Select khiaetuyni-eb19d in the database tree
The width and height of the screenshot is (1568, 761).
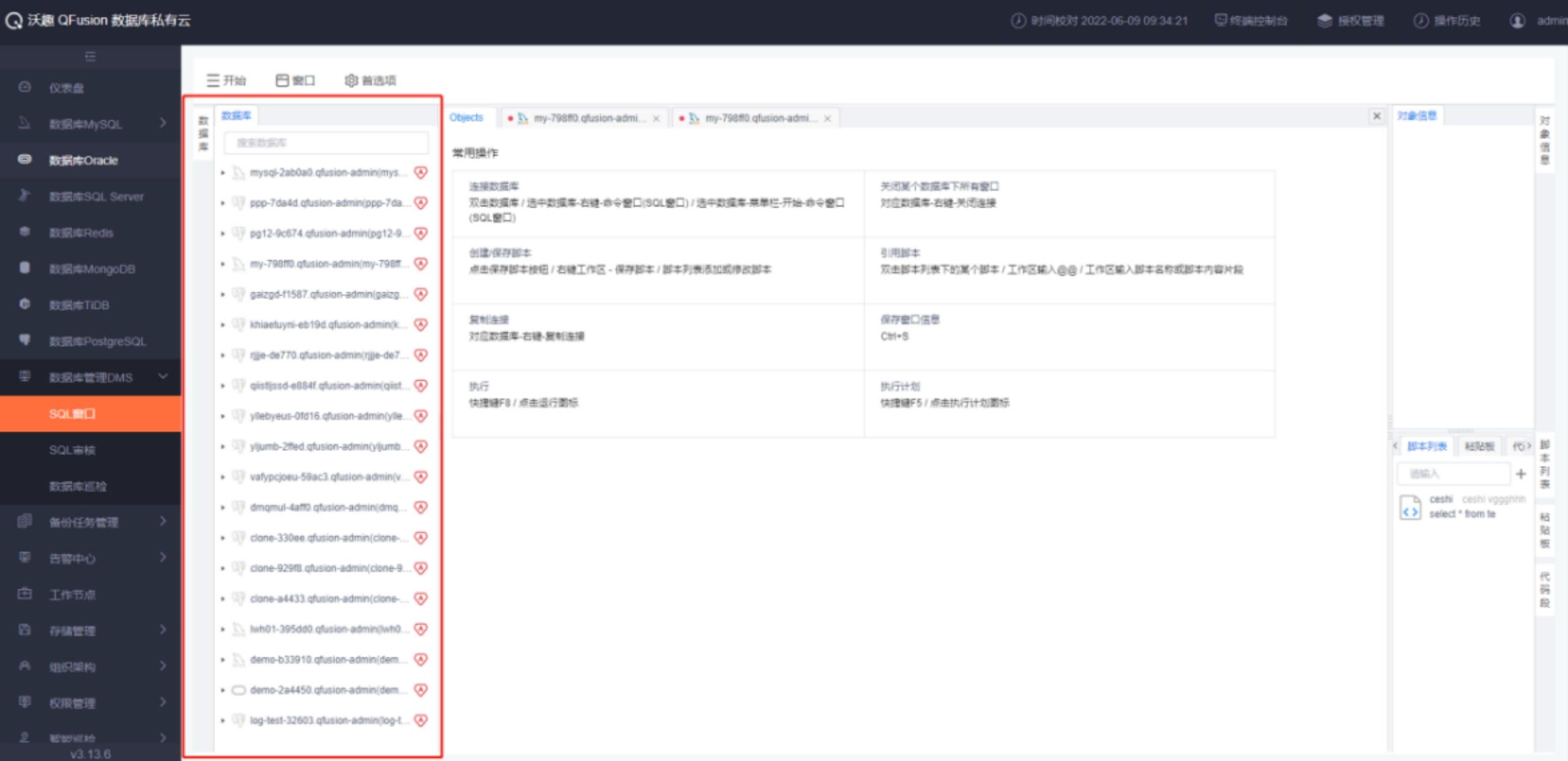pos(328,325)
